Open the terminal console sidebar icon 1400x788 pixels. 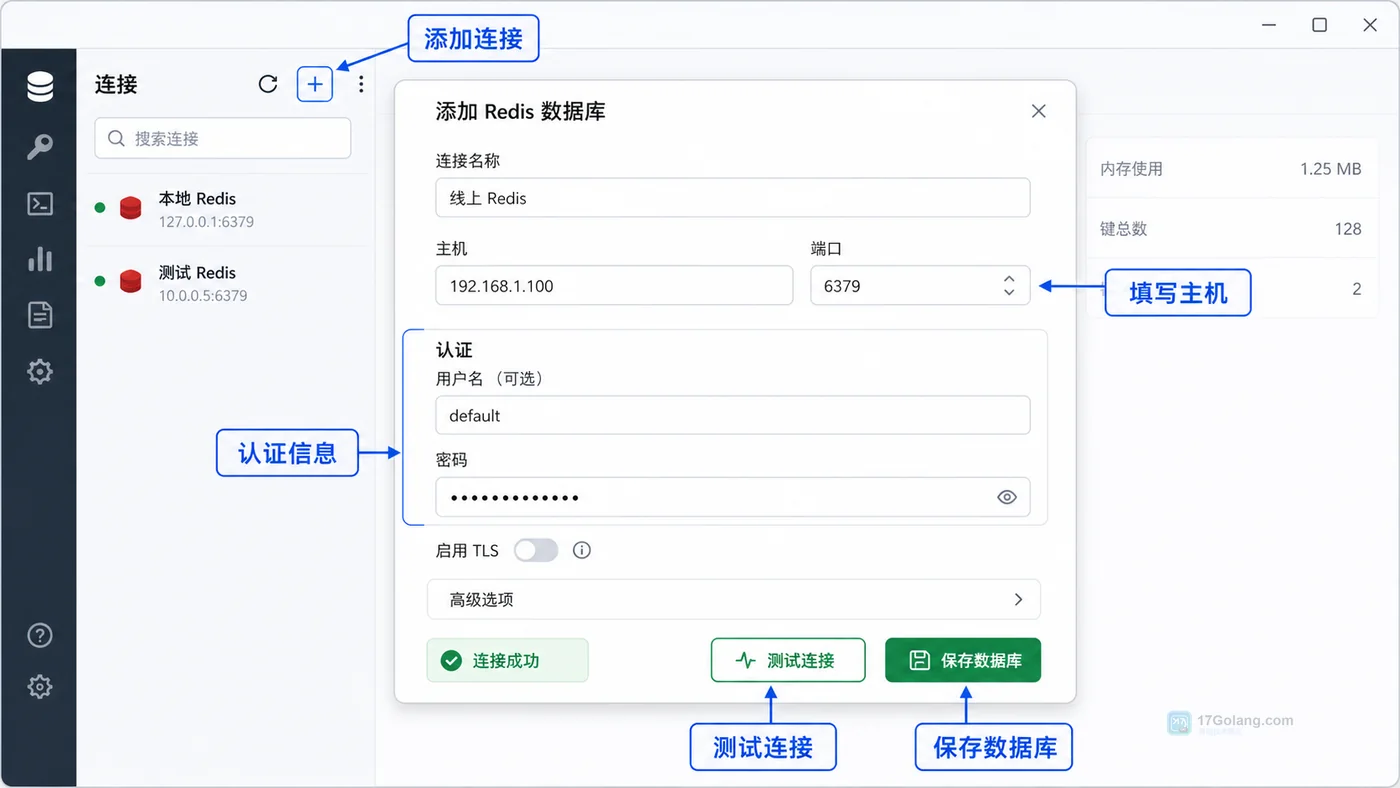(x=40, y=204)
